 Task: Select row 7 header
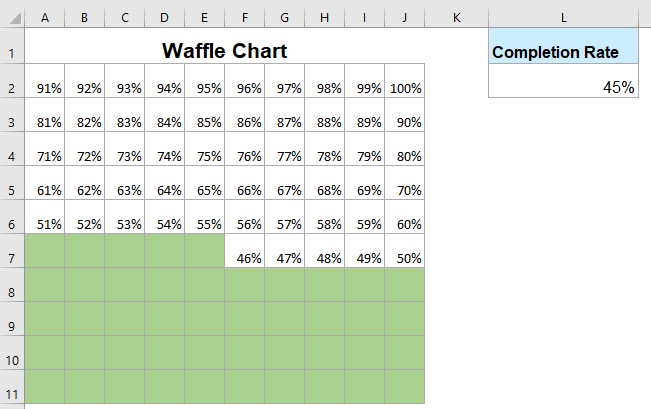point(12,257)
